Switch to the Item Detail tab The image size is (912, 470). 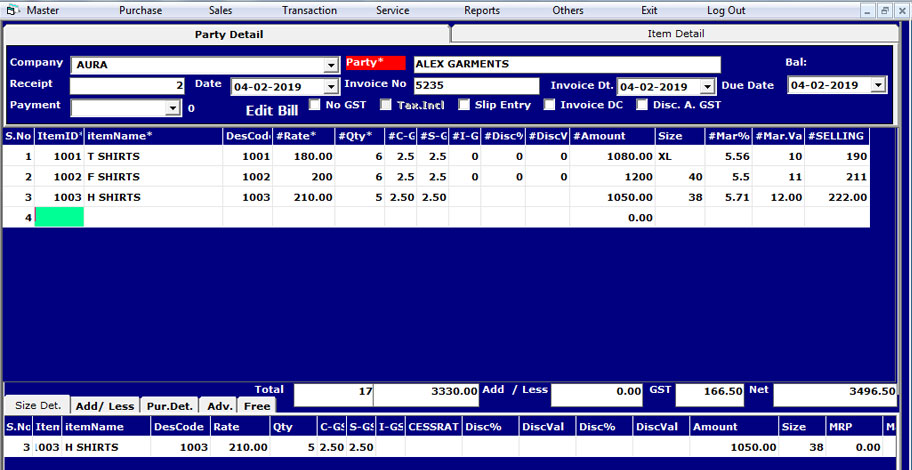click(x=676, y=34)
